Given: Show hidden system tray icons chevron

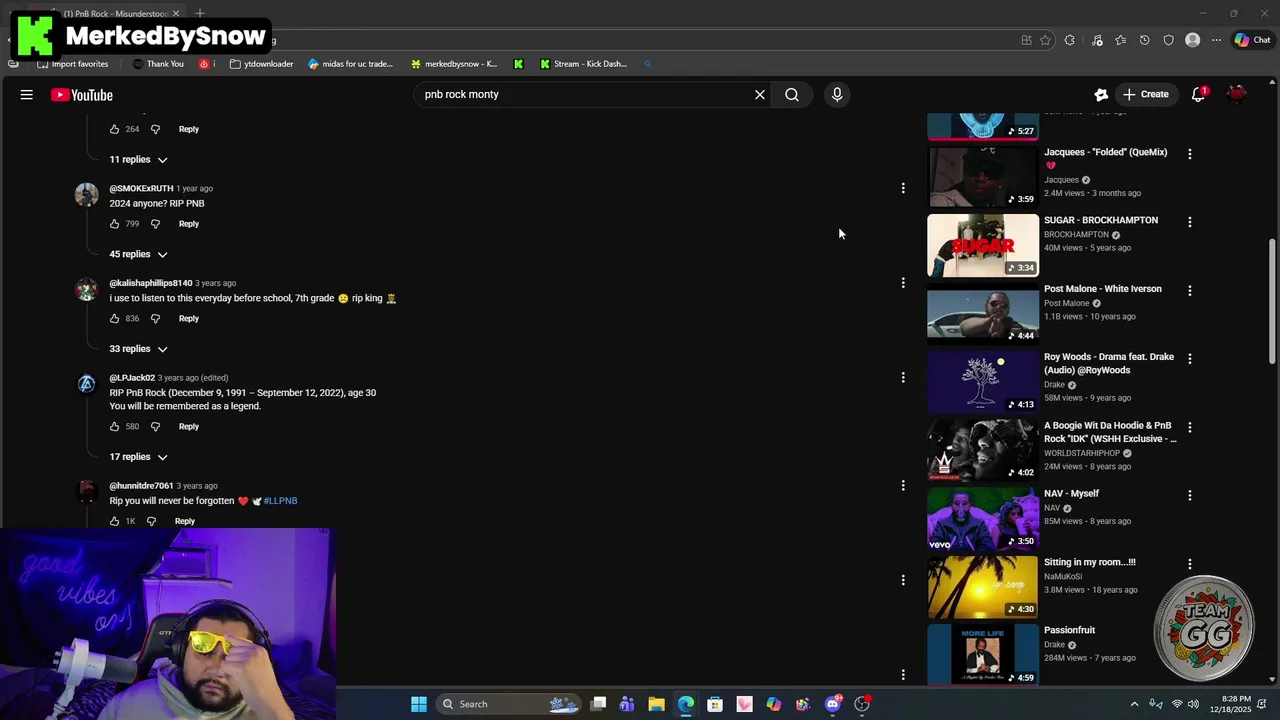Looking at the screenshot, I should [1134, 704].
